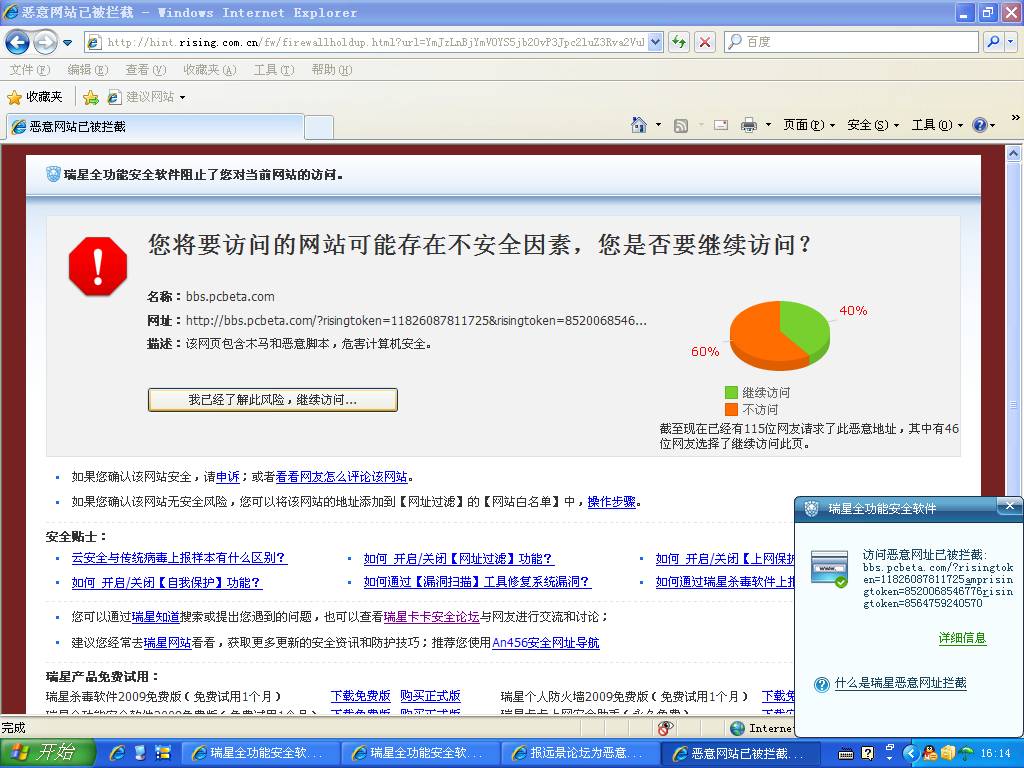Click 下载免费版 link for 瑞星杀毒软件2009
The image size is (1024, 768).
pos(360,696)
